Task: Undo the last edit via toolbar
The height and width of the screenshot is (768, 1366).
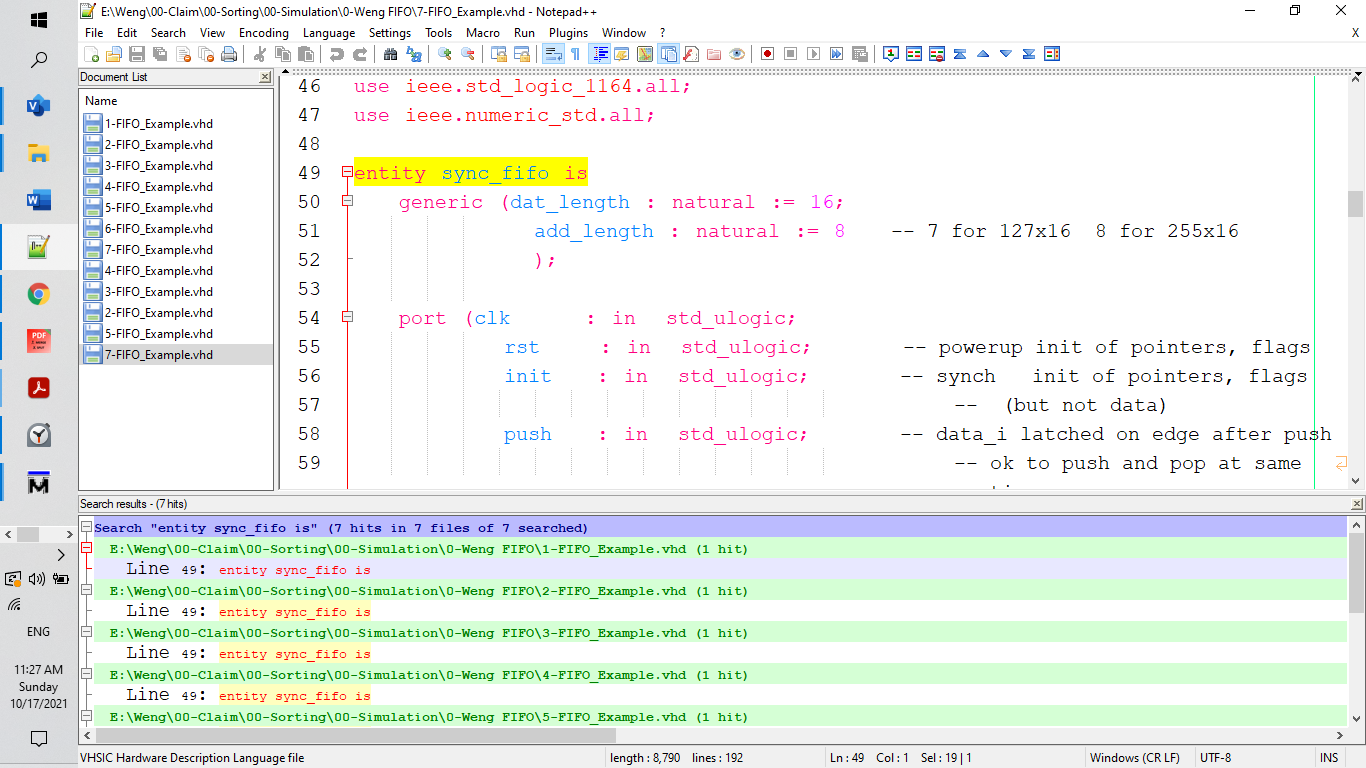Action: click(337, 54)
